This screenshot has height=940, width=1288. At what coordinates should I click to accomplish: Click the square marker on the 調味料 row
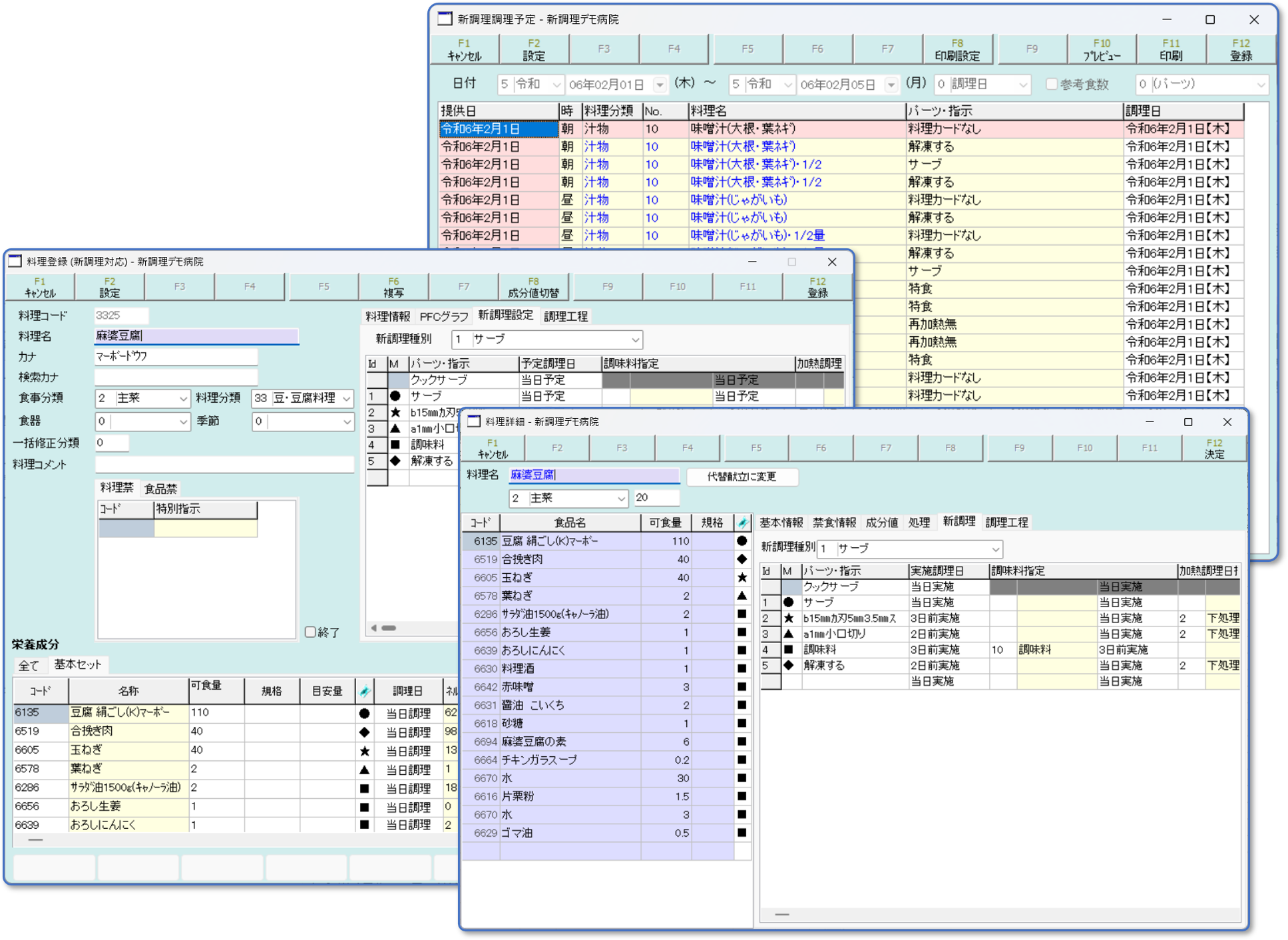point(787,650)
